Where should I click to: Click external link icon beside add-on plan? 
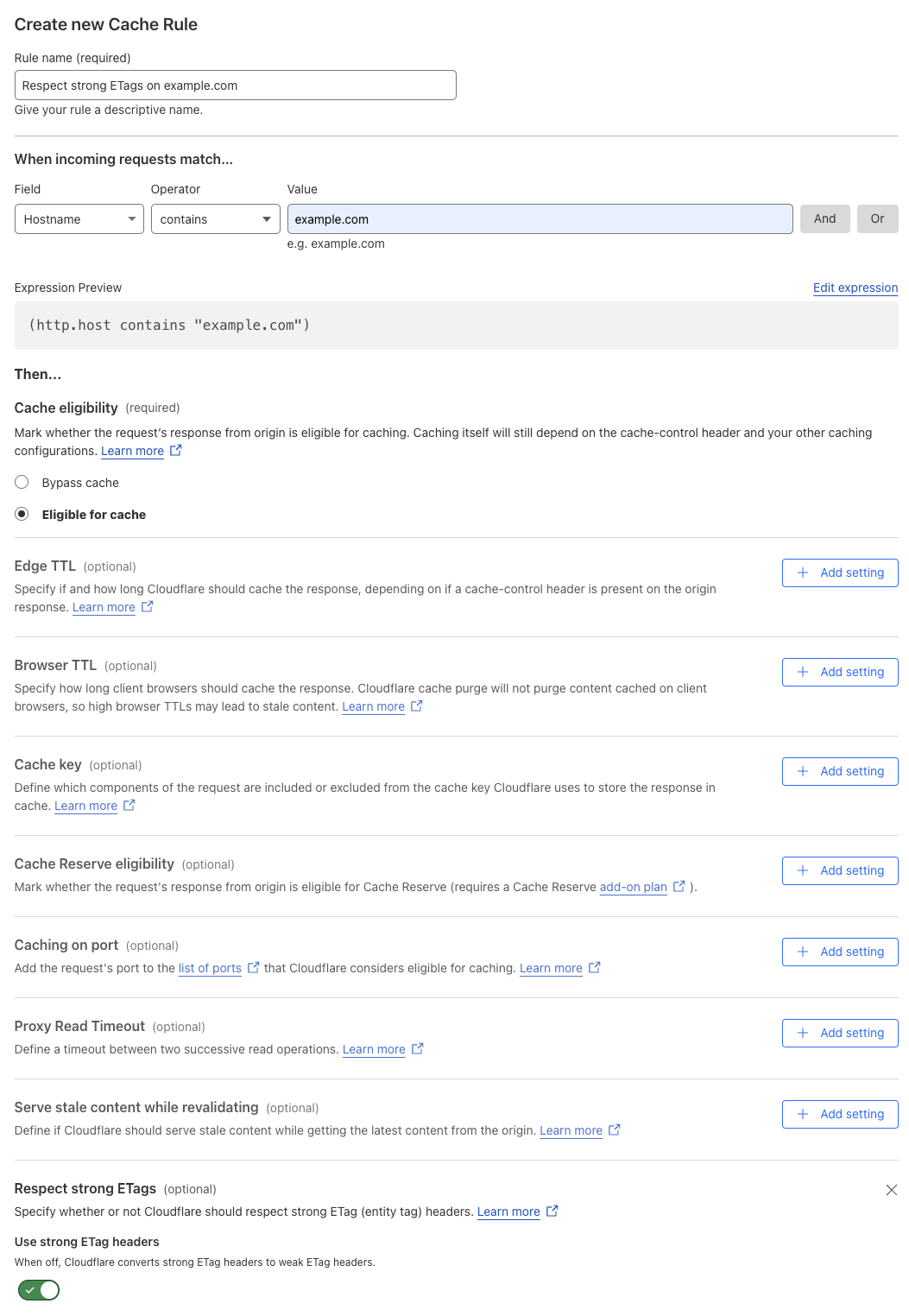(679, 887)
